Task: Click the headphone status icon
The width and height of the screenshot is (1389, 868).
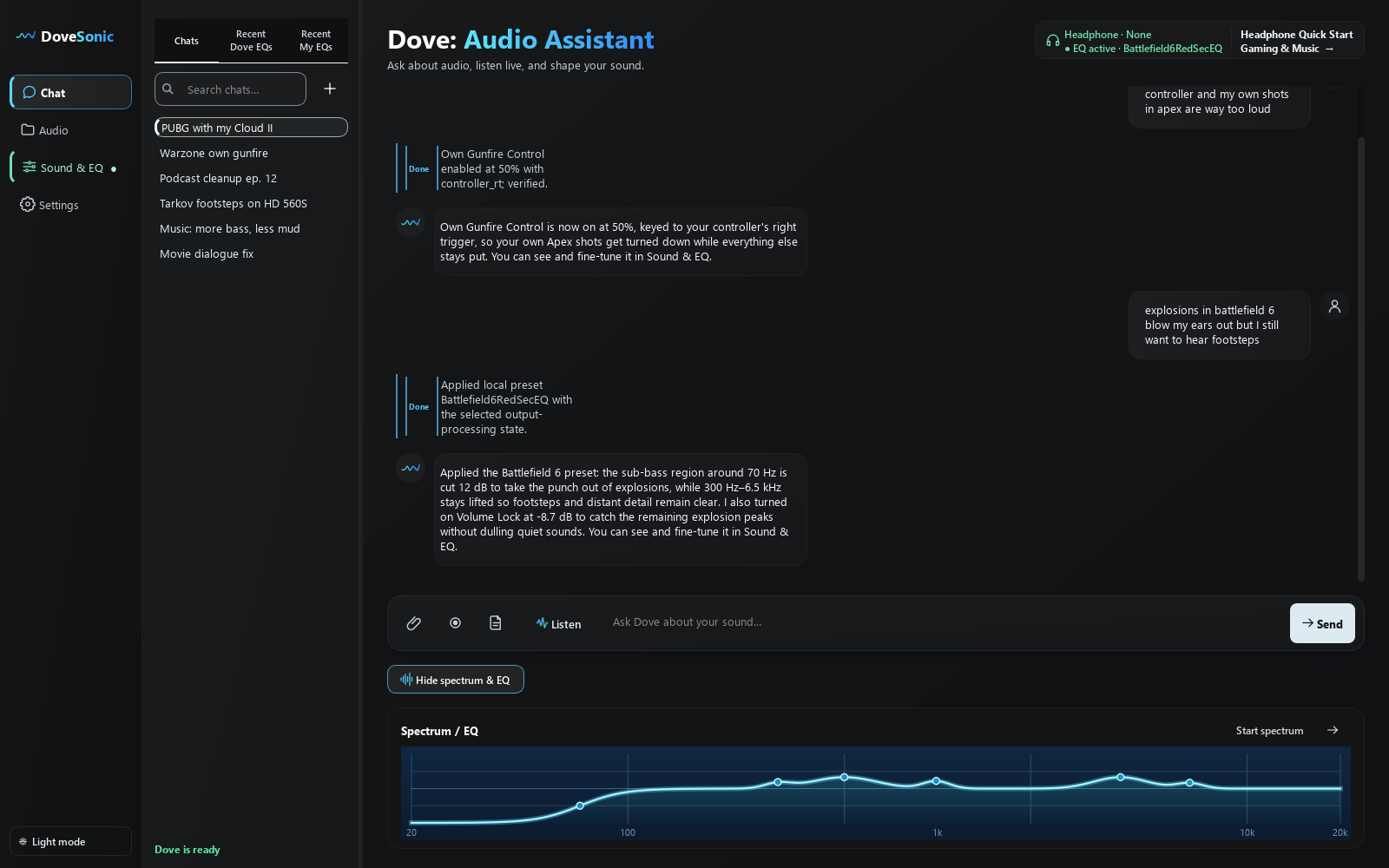Action: [x=1053, y=41]
